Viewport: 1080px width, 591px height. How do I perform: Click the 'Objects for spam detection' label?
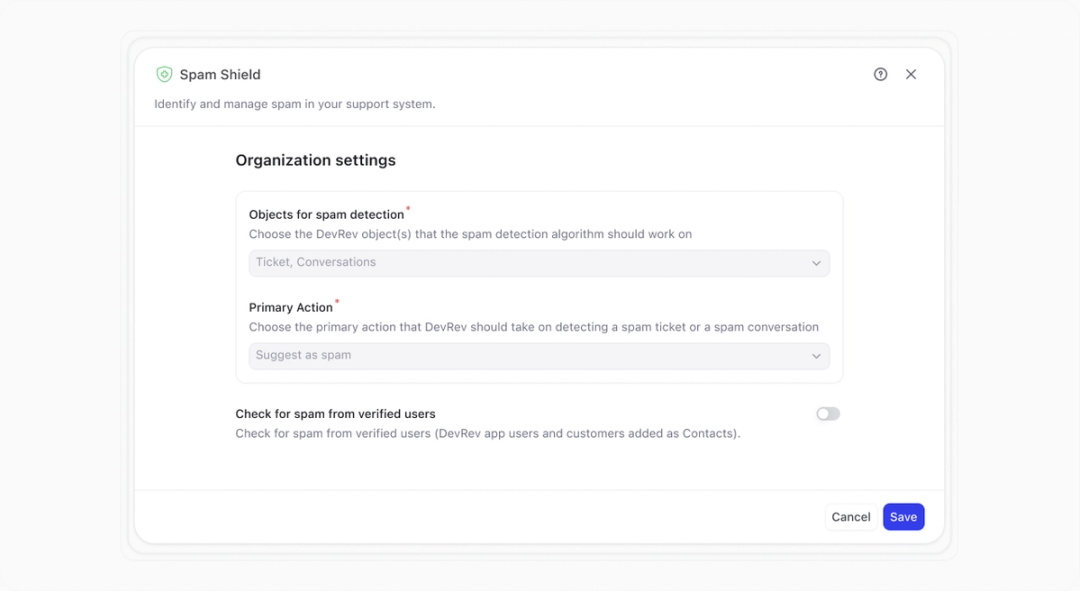[x=326, y=215]
